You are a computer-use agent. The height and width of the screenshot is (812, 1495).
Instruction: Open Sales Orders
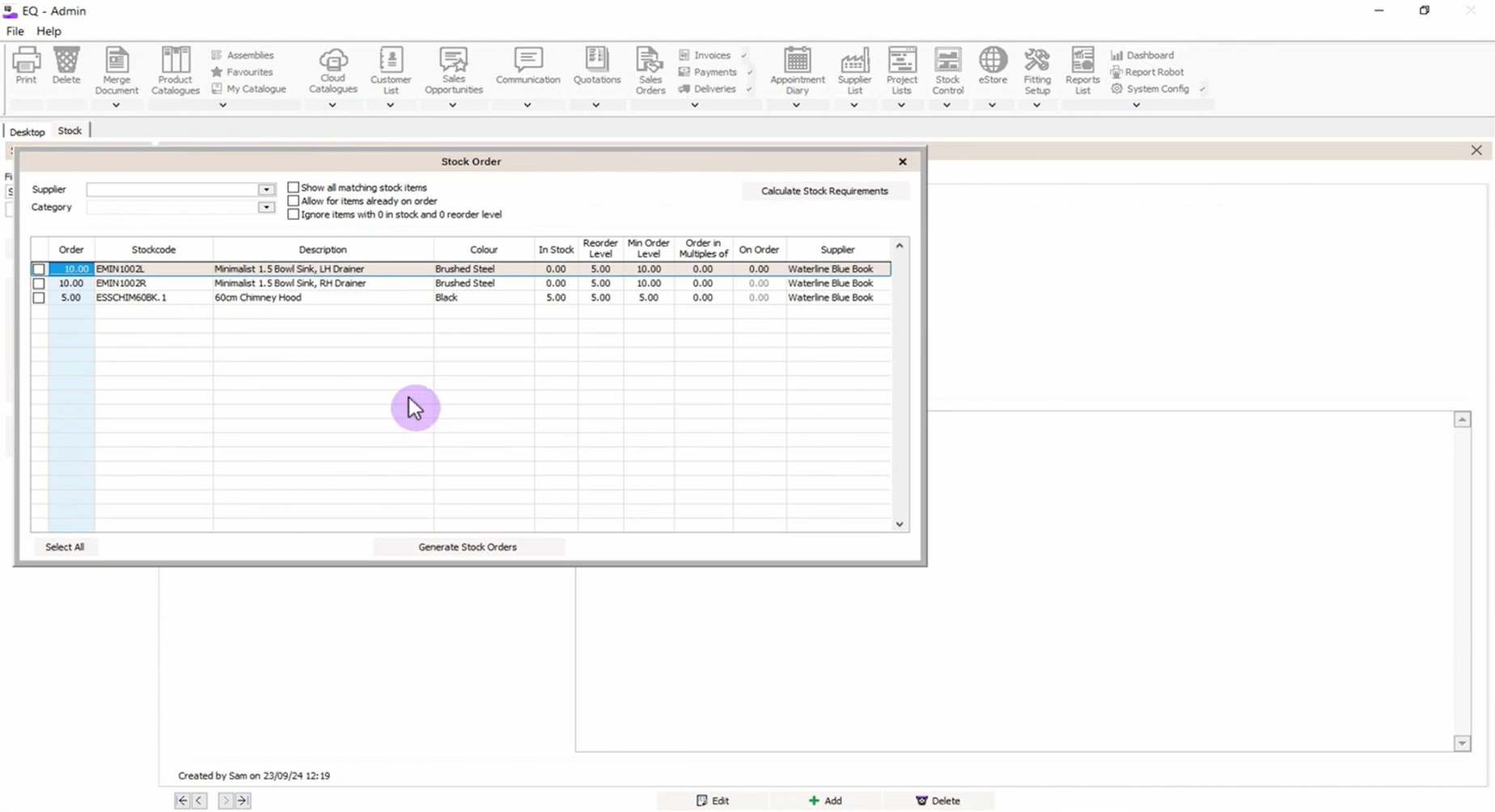[x=650, y=71]
